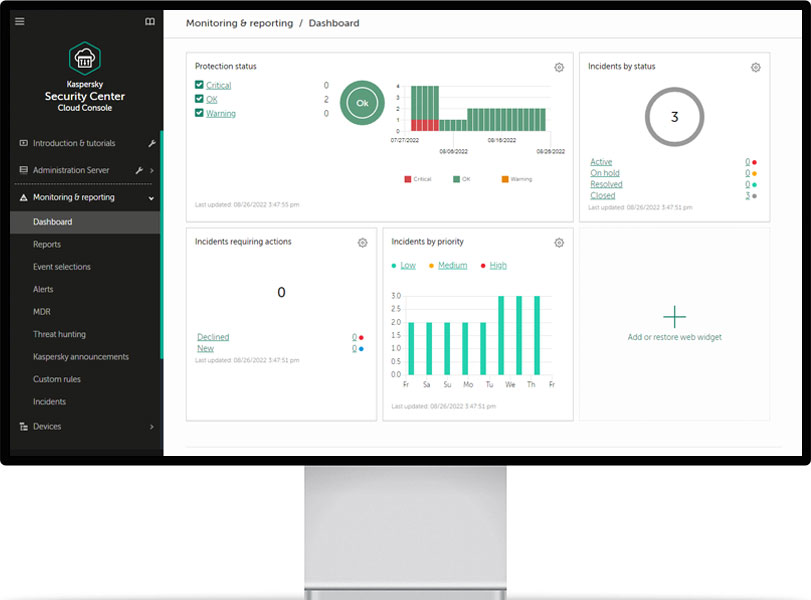Image resolution: width=811 pixels, height=600 pixels.
Task: Click the sidebar teal scrollbar
Action: pos(161,244)
